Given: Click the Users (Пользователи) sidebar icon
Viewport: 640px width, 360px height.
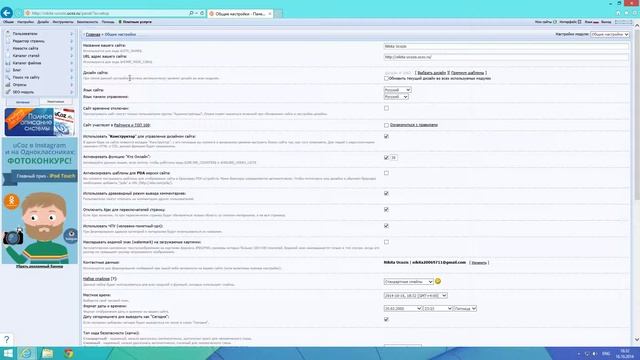Looking at the screenshot, I should point(8,33).
